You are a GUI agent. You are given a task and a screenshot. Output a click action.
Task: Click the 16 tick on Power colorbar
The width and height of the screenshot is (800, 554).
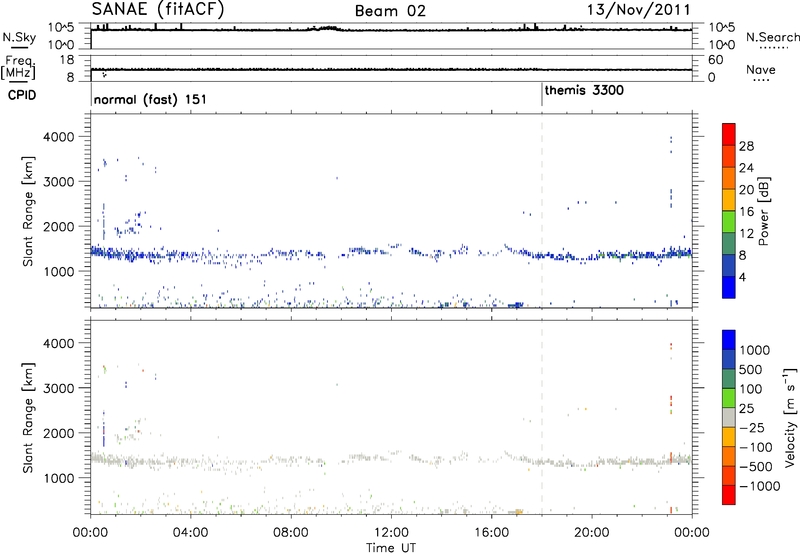746,212
